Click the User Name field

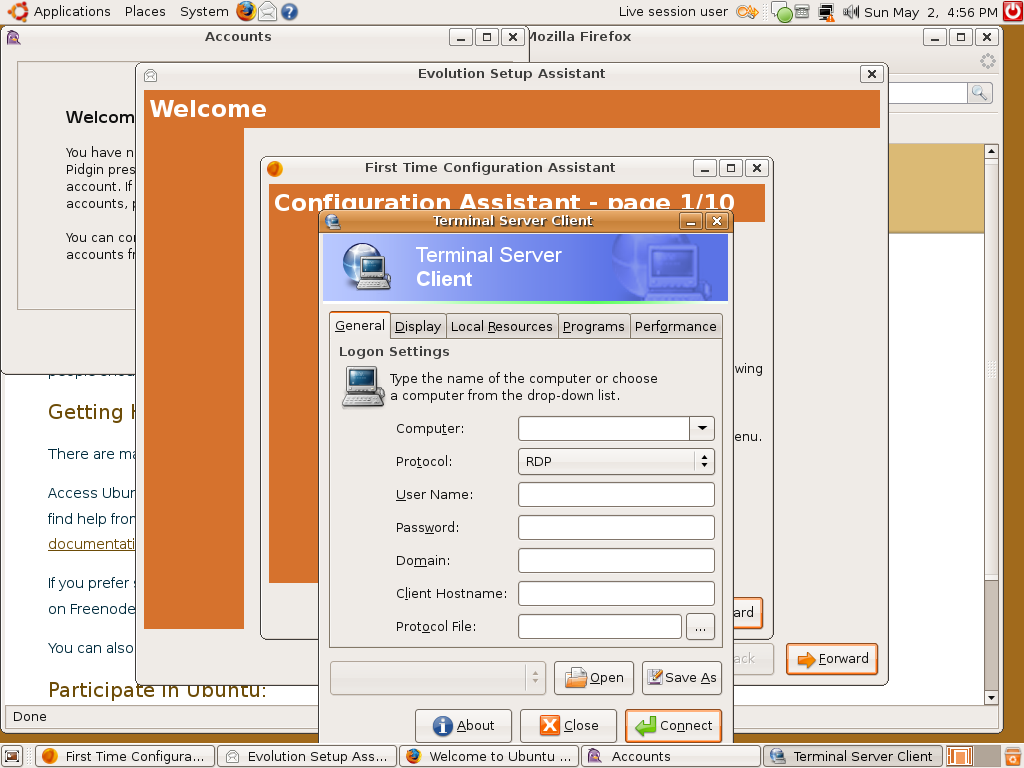[x=616, y=494]
